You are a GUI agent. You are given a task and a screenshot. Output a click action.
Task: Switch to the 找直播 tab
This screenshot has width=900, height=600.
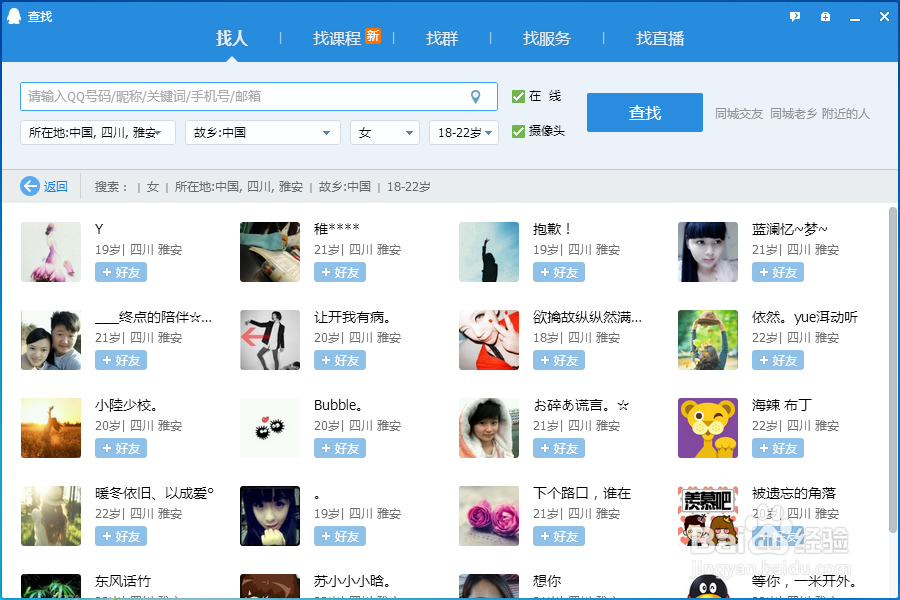660,38
